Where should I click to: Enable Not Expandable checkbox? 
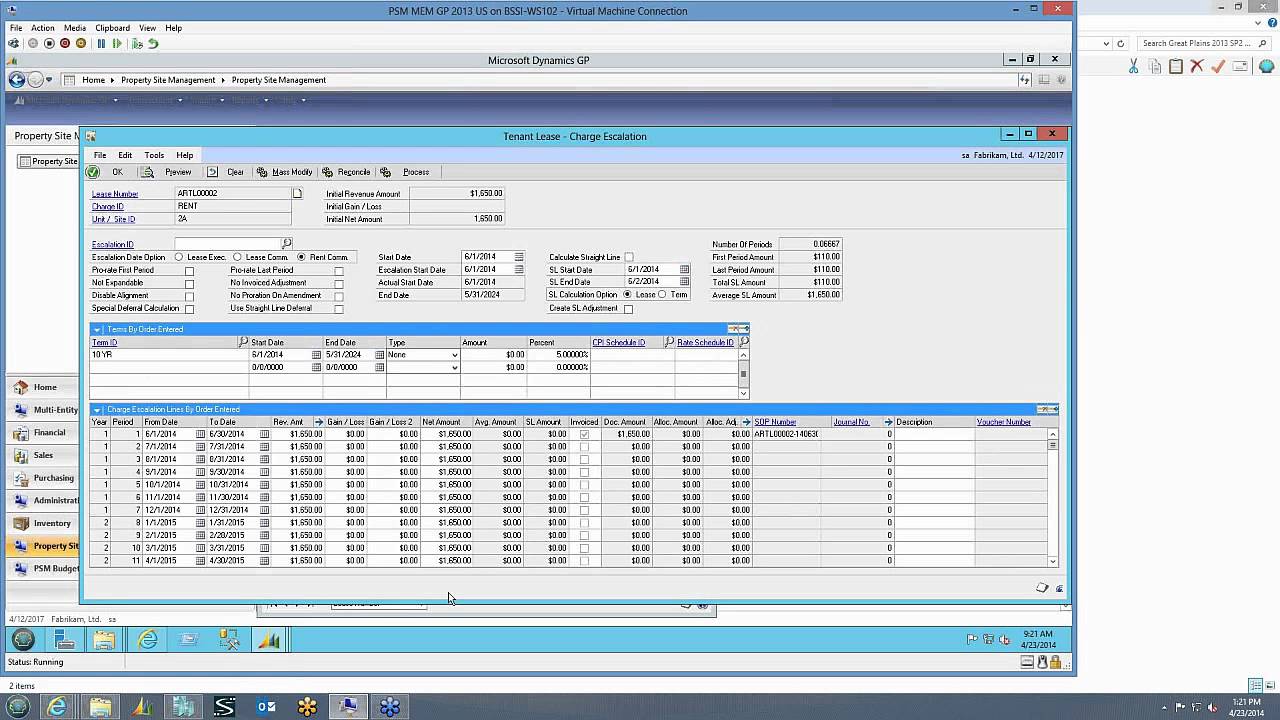click(189, 283)
